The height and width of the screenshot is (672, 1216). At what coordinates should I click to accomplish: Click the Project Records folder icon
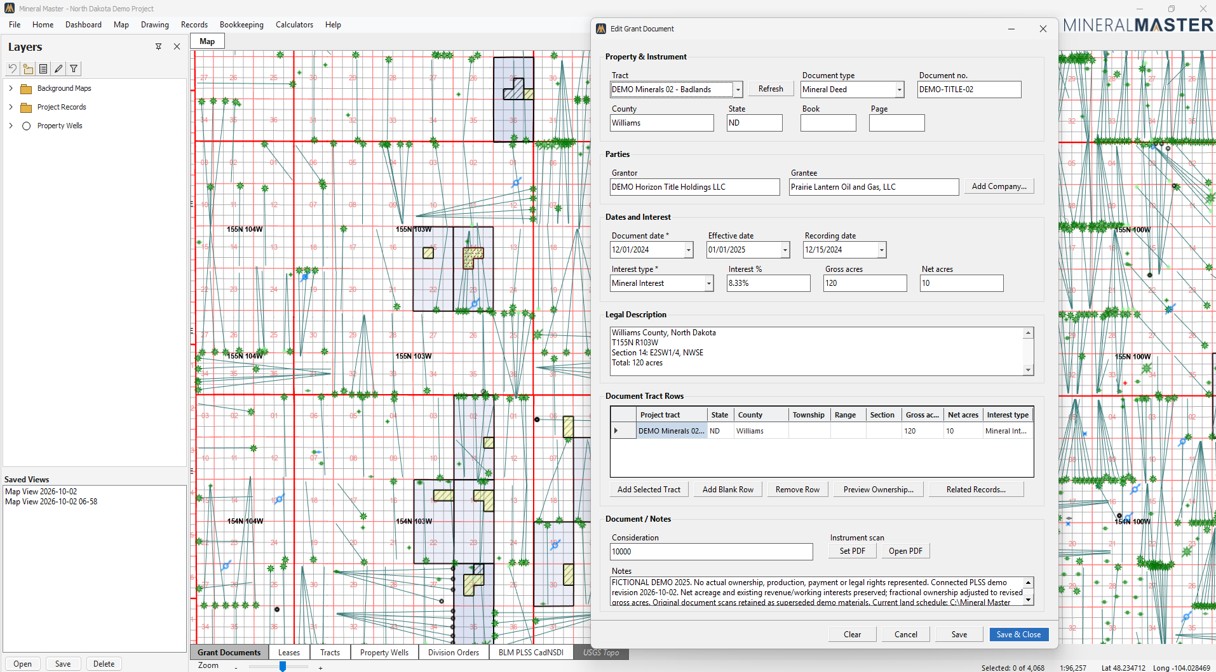tap(26, 107)
